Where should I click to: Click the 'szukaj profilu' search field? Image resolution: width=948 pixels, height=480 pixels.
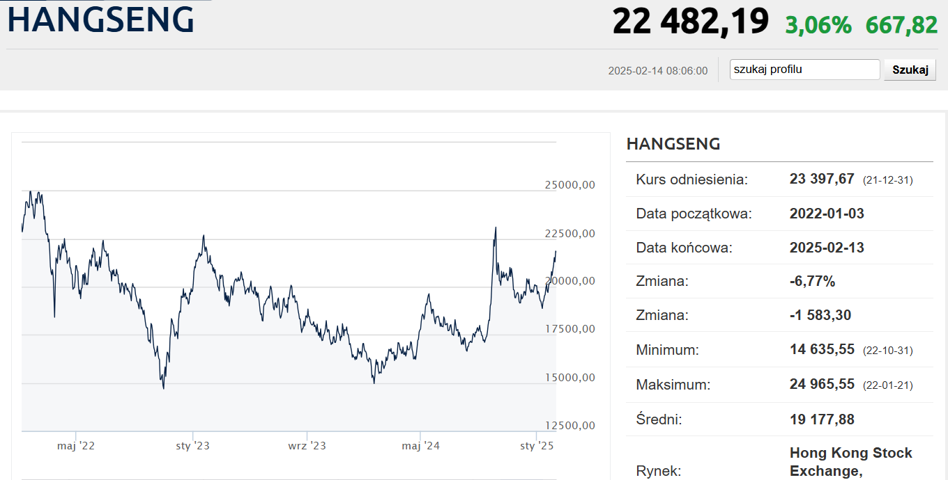point(804,70)
